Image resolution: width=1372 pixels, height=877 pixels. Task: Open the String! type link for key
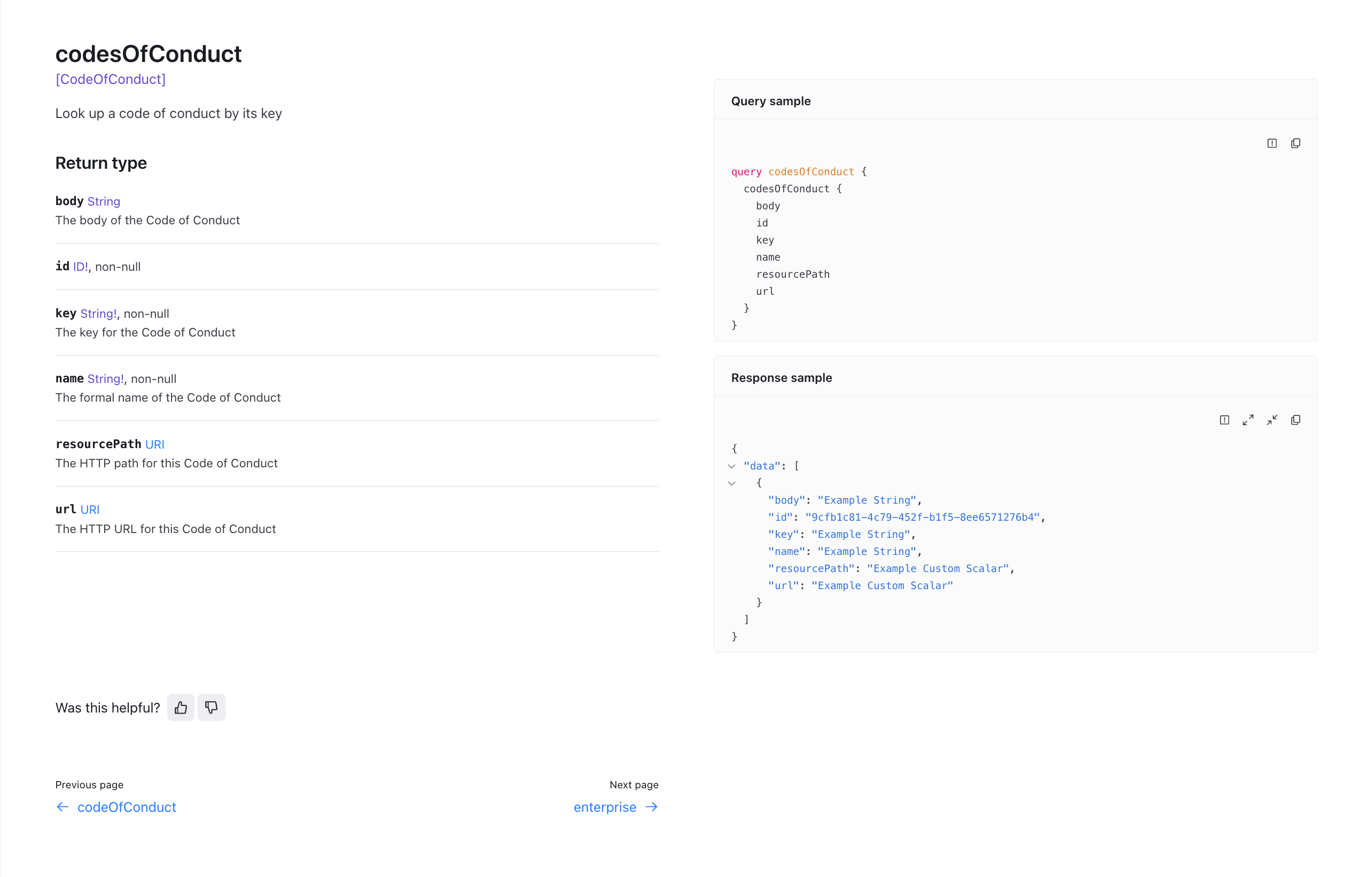coord(98,314)
